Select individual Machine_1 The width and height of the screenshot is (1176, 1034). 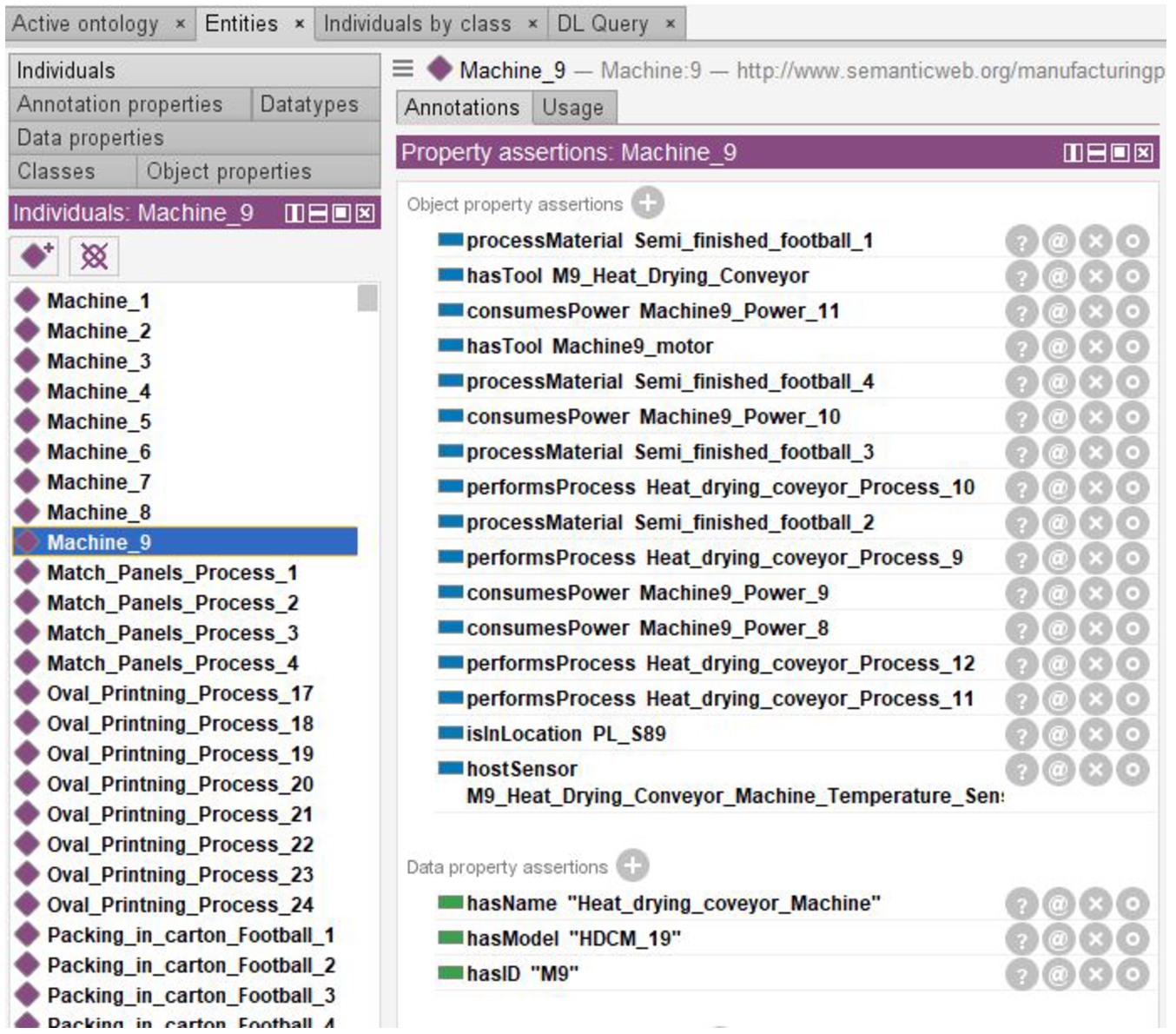point(98,301)
